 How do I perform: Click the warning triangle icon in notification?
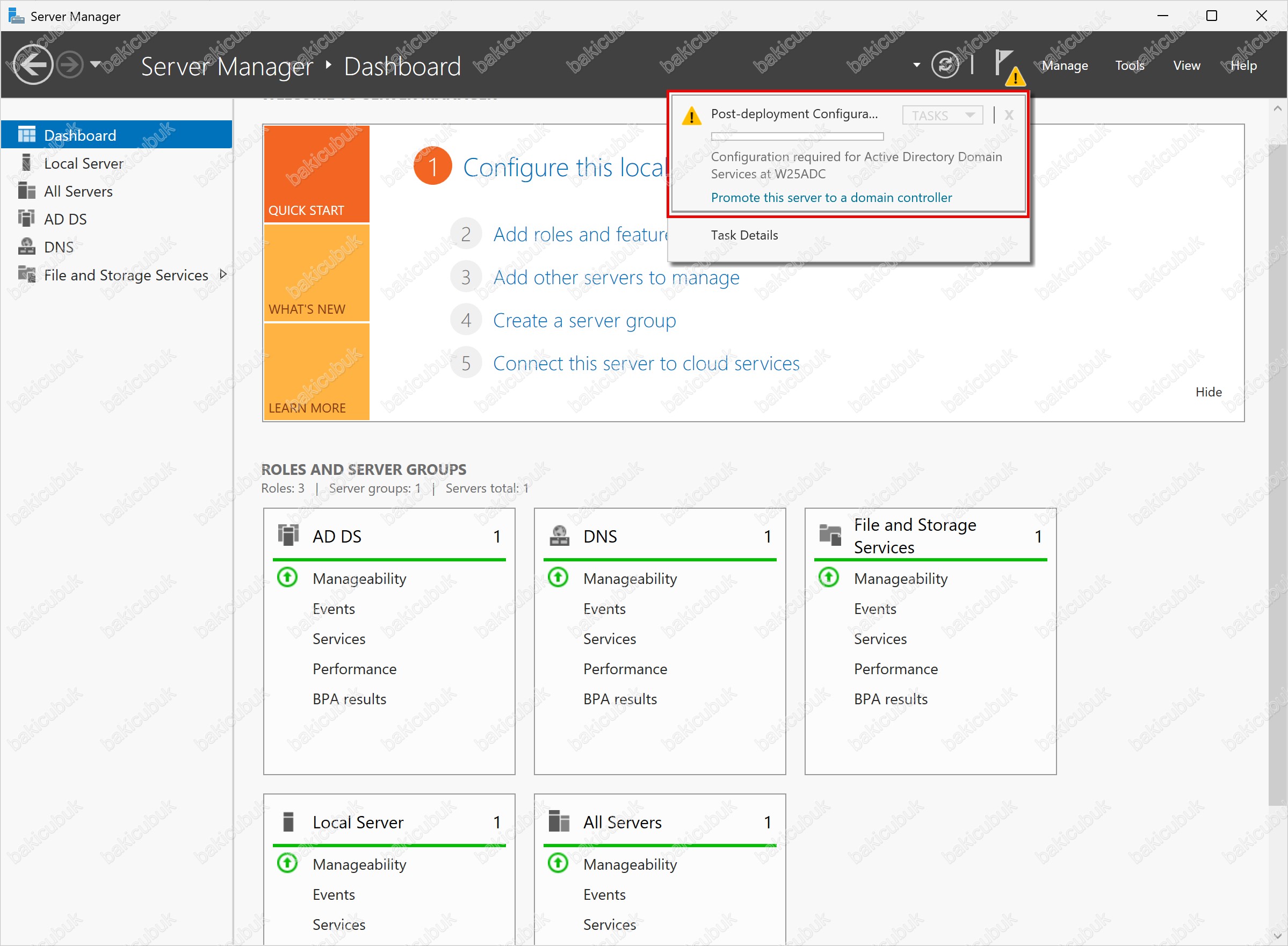tap(691, 115)
